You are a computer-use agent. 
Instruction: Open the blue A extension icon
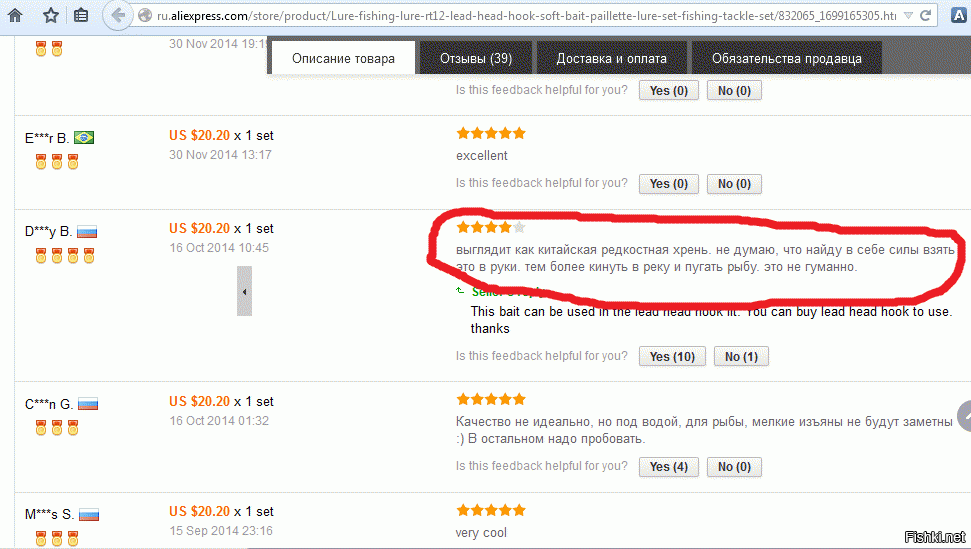pyautogui.click(x=959, y=15)
